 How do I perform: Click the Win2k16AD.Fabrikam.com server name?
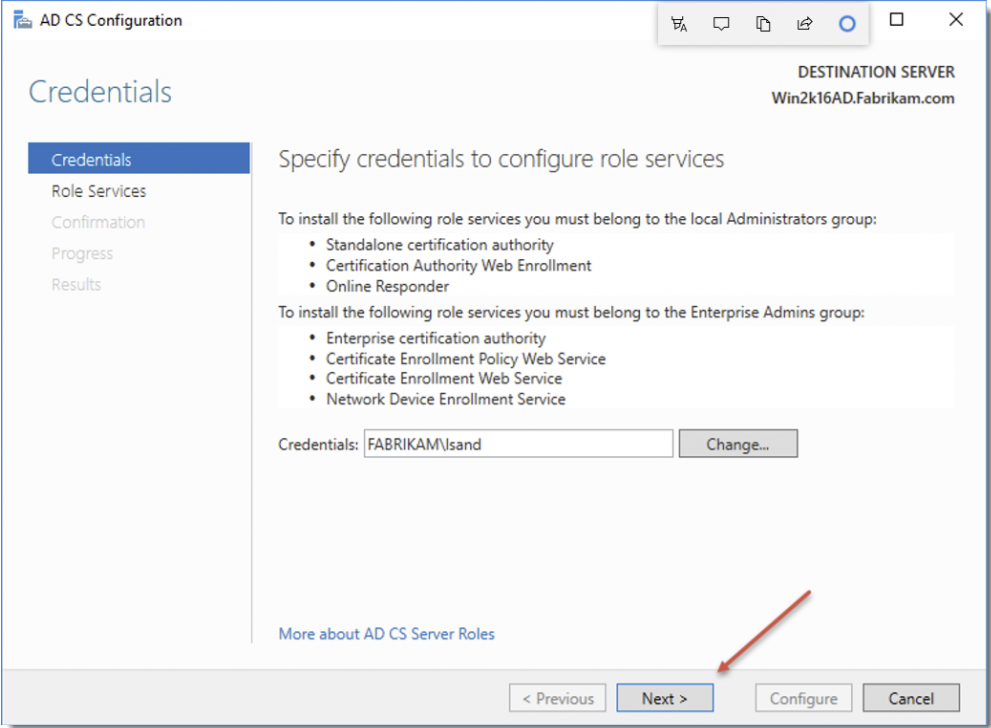(863, 98)
